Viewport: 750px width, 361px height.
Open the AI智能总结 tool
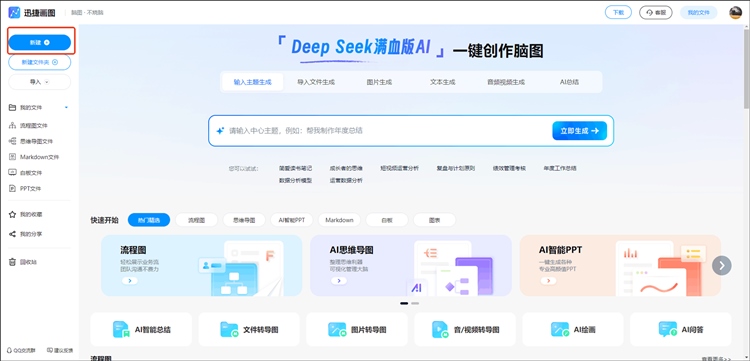[x=141, y=329]
